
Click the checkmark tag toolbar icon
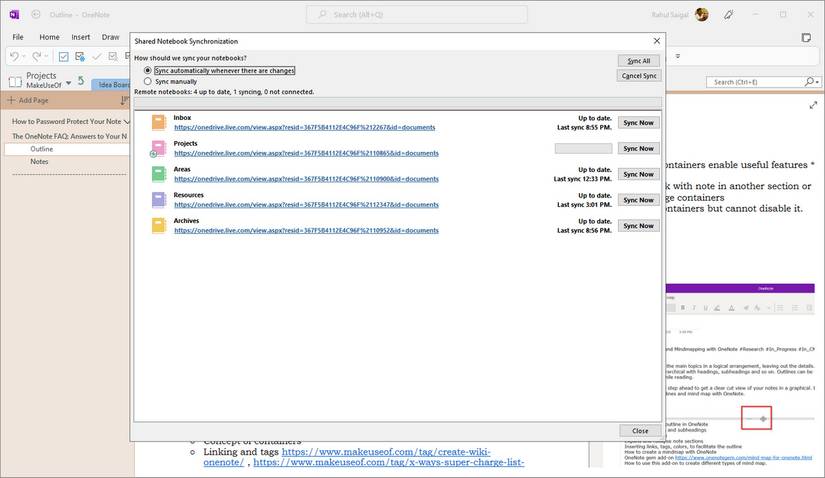[x=97, y=56]
